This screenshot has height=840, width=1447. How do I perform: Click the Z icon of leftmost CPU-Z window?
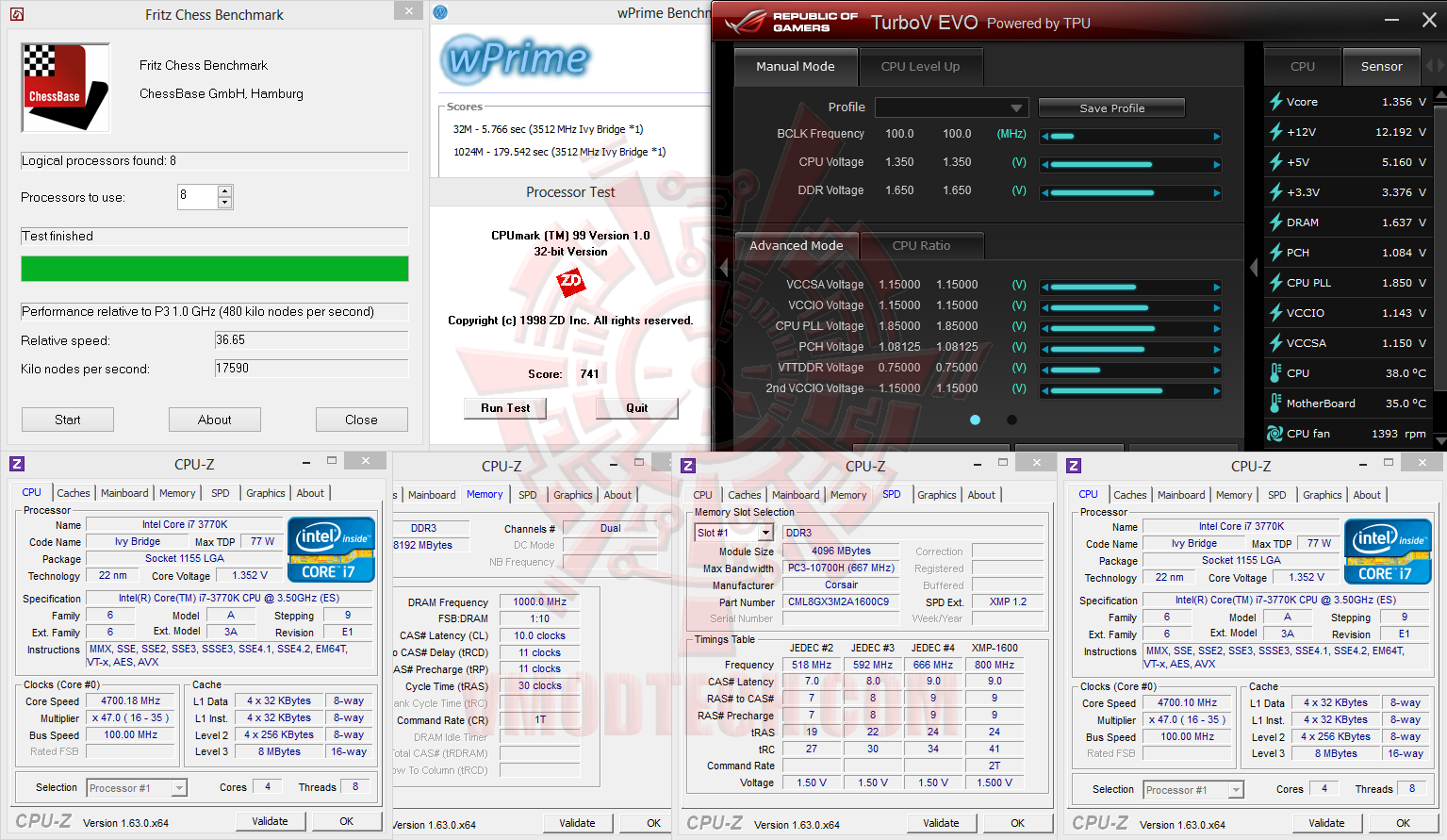click(x=17, y=464)
